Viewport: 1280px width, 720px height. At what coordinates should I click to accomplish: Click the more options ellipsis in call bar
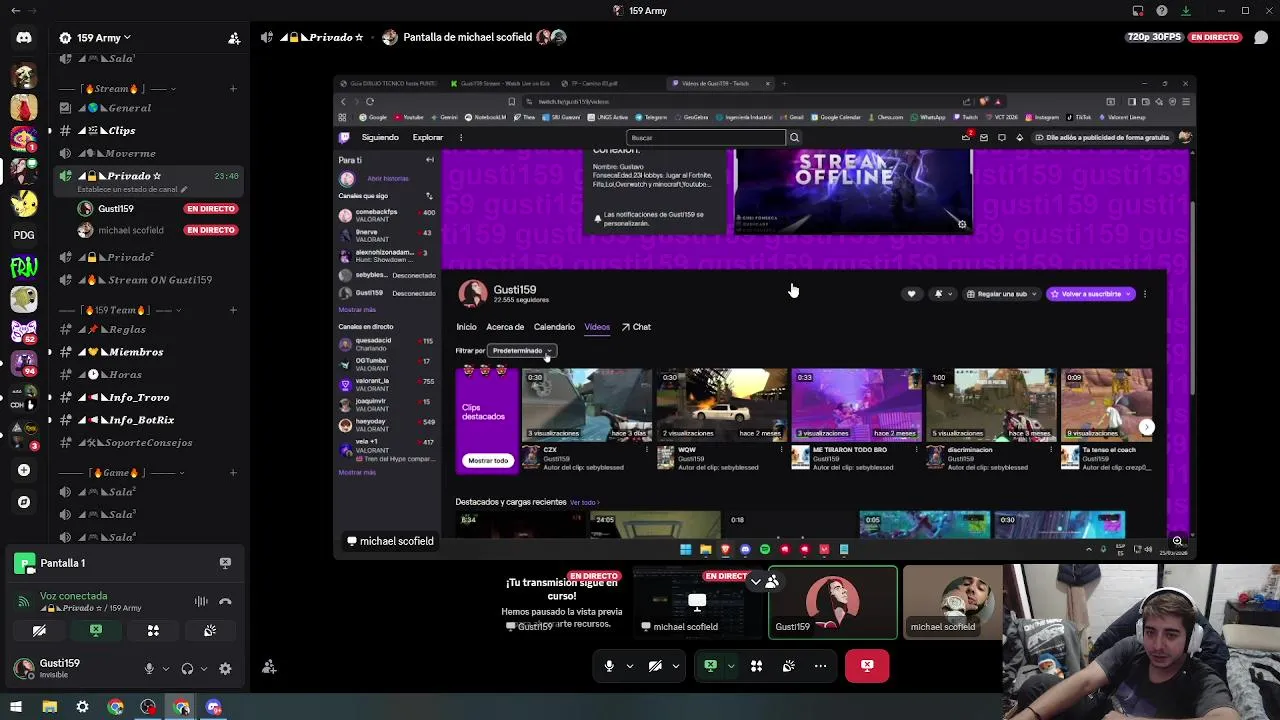click(x=820, y=666)
